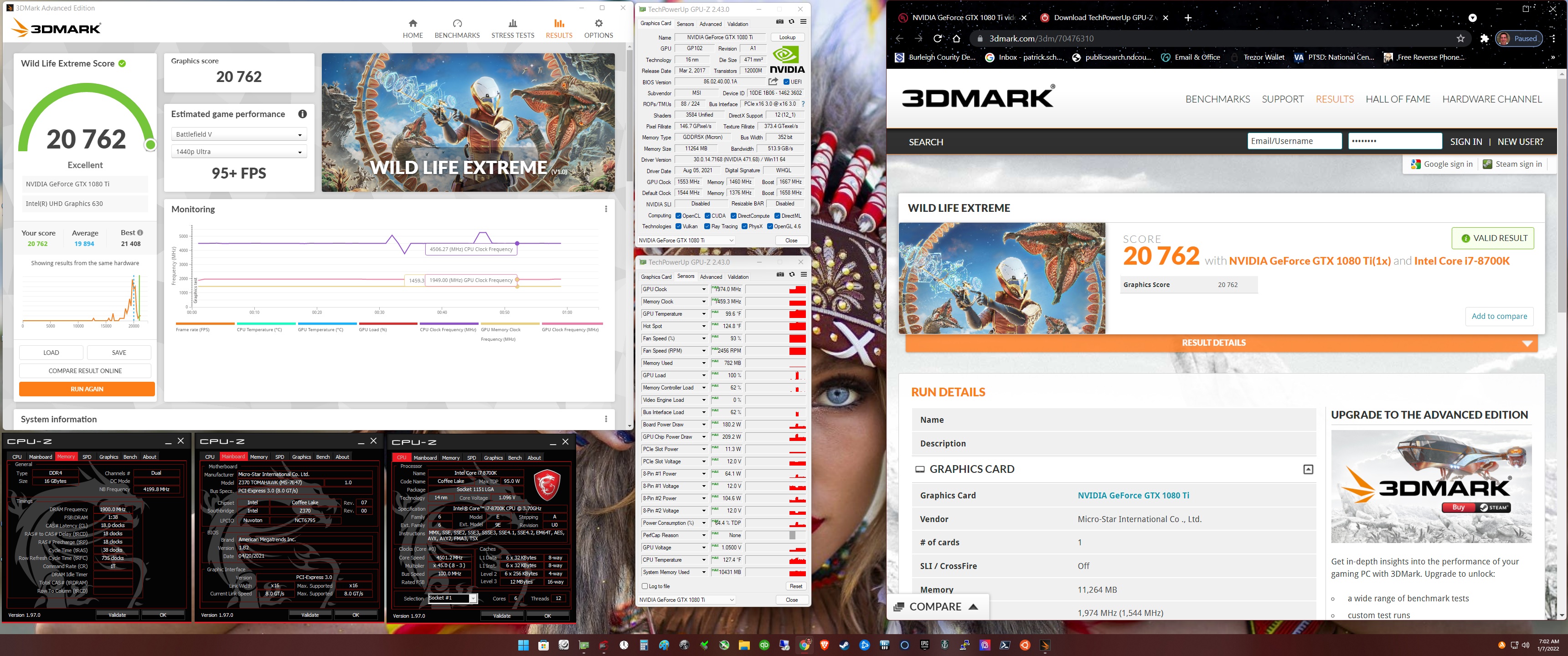Open the Validation tab in GPU-Z Sensors window

pyautogui.click(x=738, y=277)
